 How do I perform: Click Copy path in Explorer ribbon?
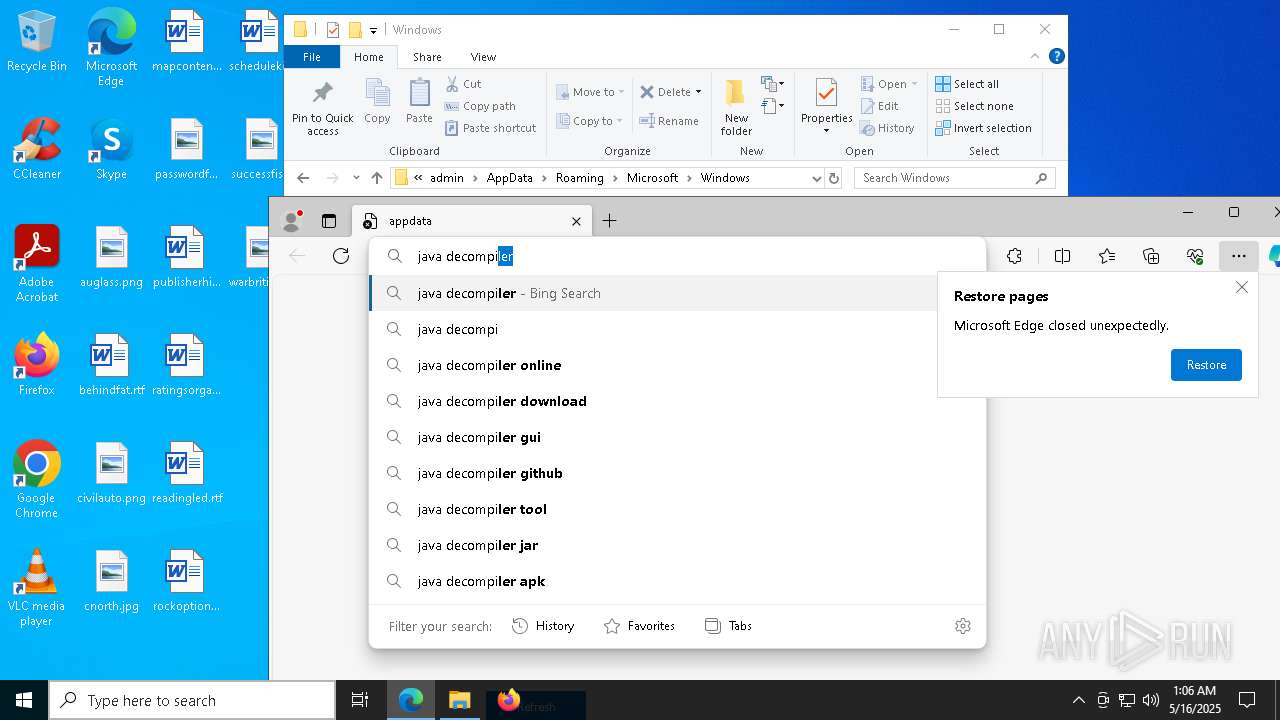[480, 106]
